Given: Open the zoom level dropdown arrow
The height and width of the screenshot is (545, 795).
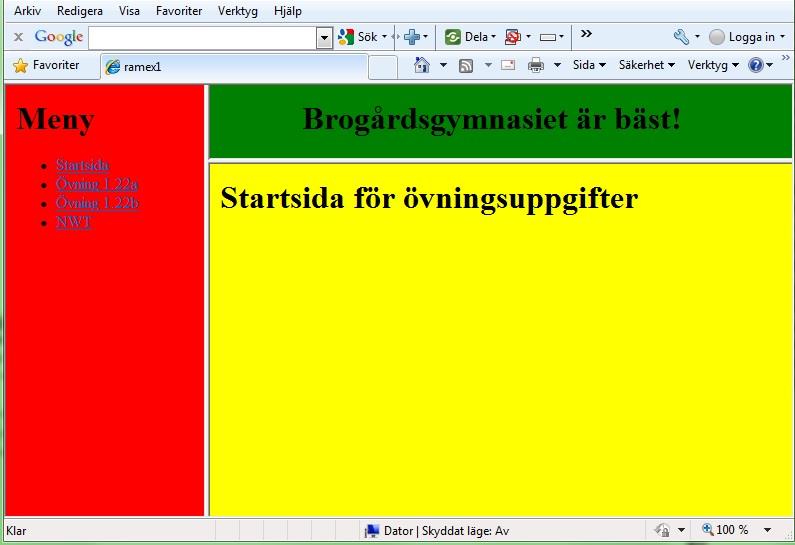Looking at the screenshot, I should tap(768, 530).
